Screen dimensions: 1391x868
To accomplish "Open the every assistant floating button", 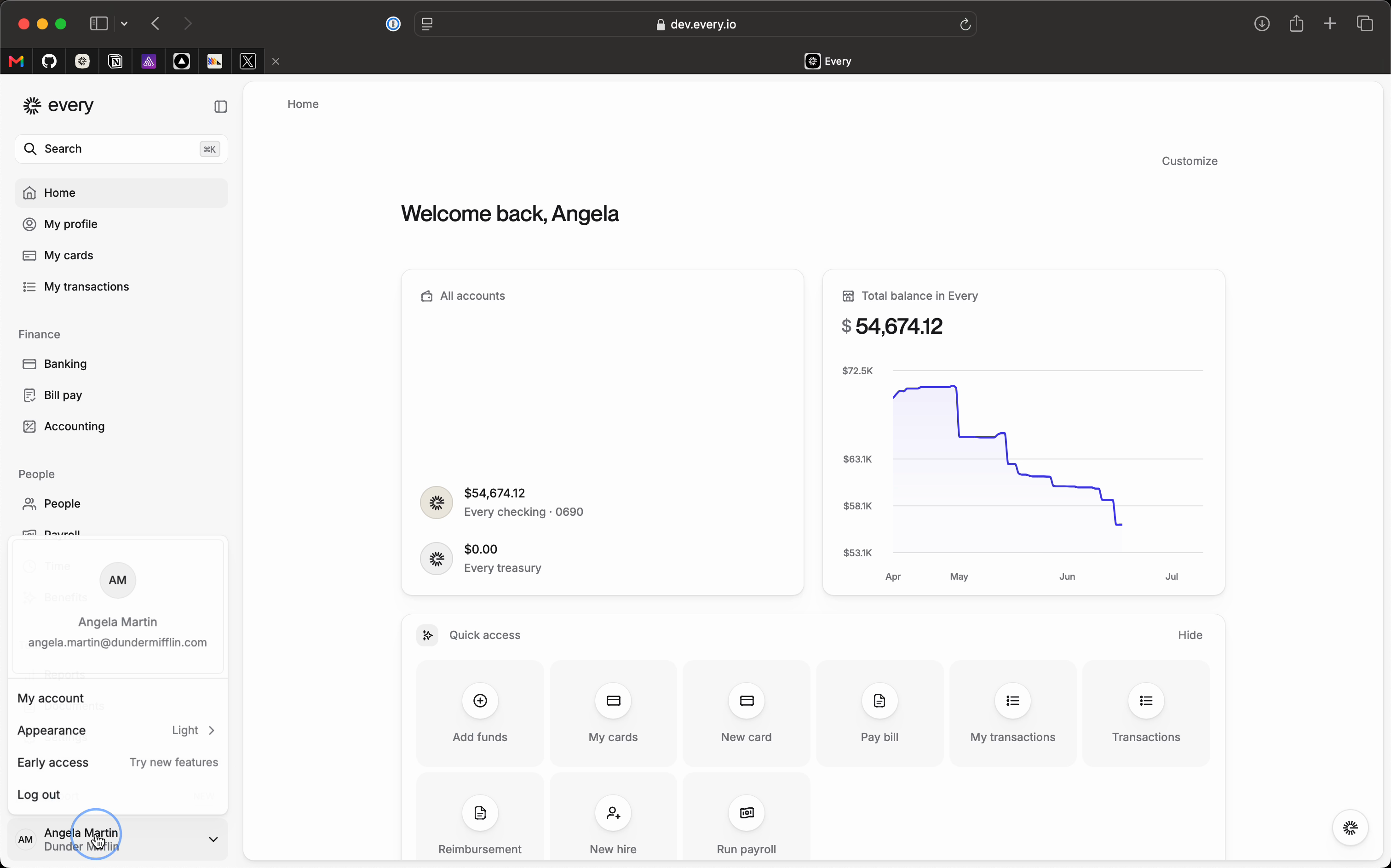I will [1350, 828].
